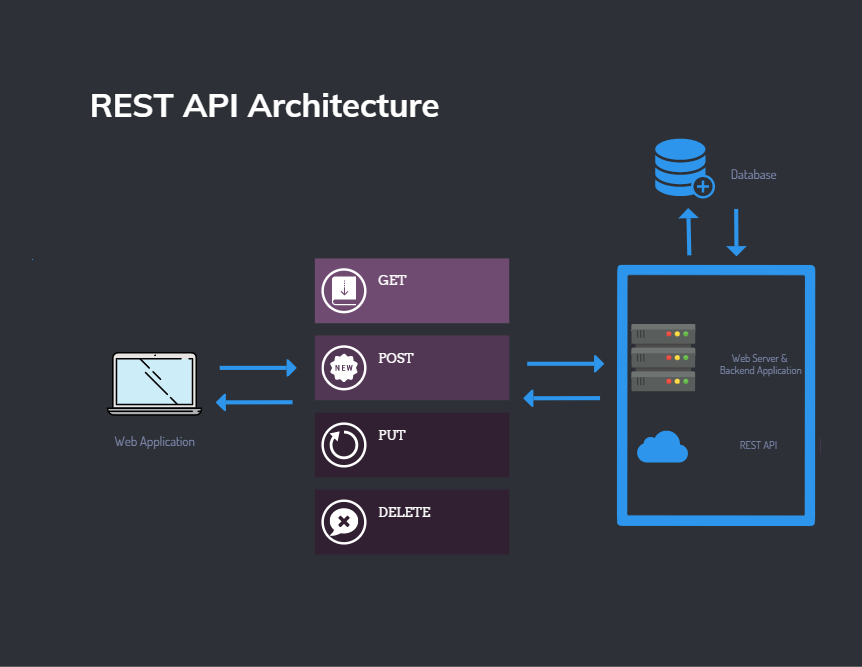Click the blue cloud icon
The image size is (862, 667).
pyautogui.click(x=662, y=446)
